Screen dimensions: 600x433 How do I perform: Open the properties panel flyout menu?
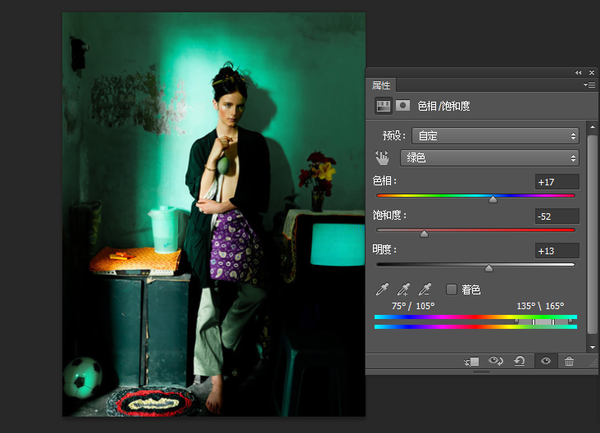[589, 85]
